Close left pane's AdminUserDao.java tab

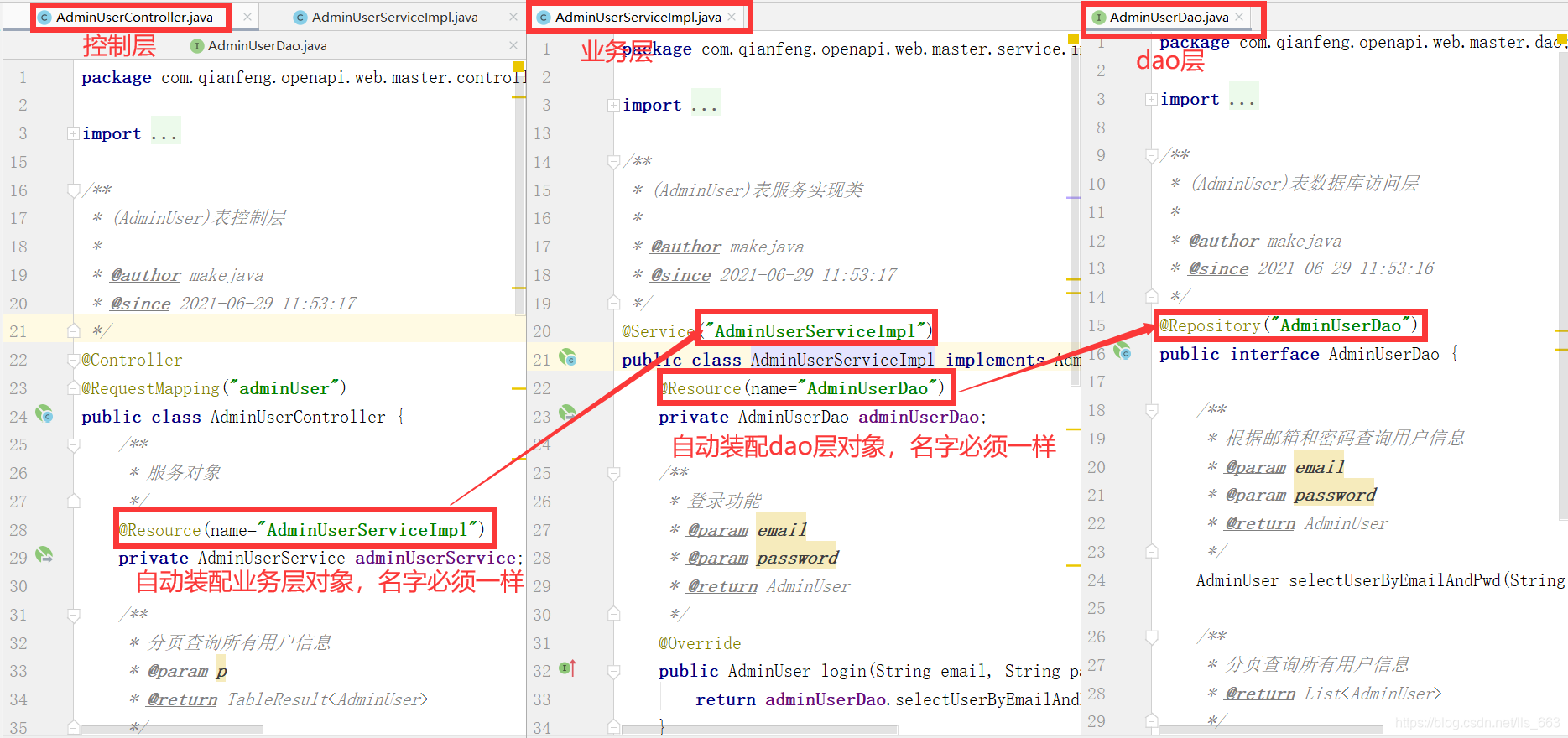tap(513, 45)
